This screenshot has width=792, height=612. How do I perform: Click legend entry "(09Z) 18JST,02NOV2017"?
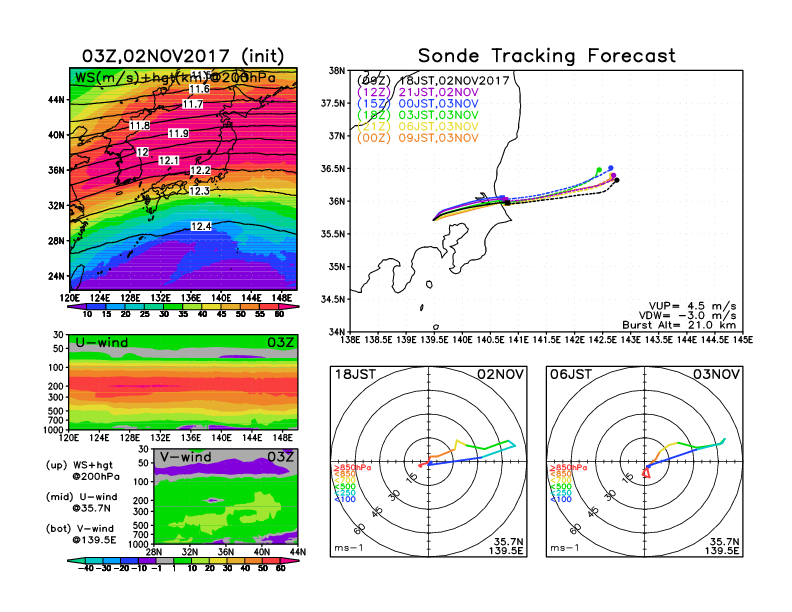(433, 81)
